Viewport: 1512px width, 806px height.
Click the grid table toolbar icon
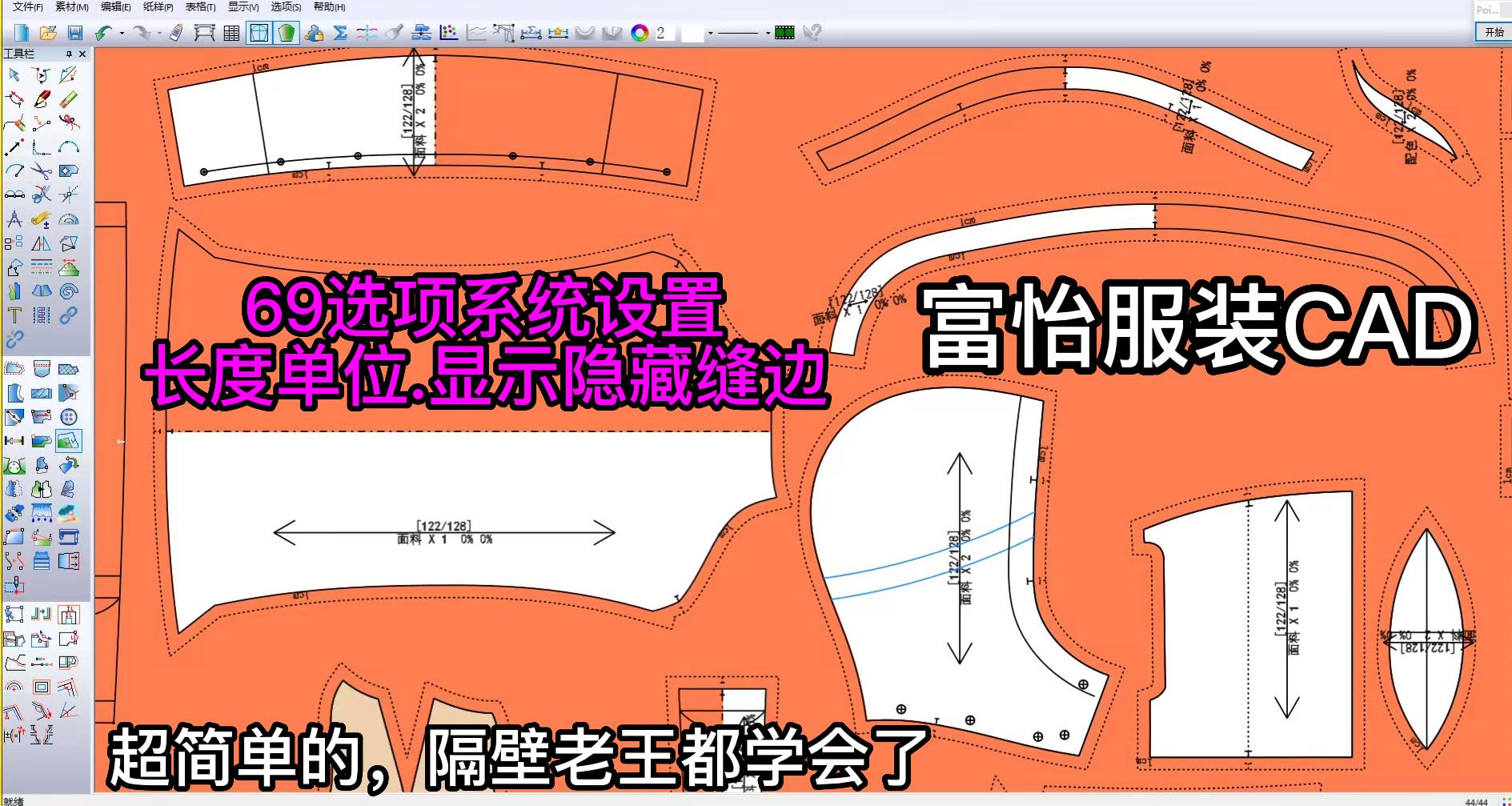point(231,33)
